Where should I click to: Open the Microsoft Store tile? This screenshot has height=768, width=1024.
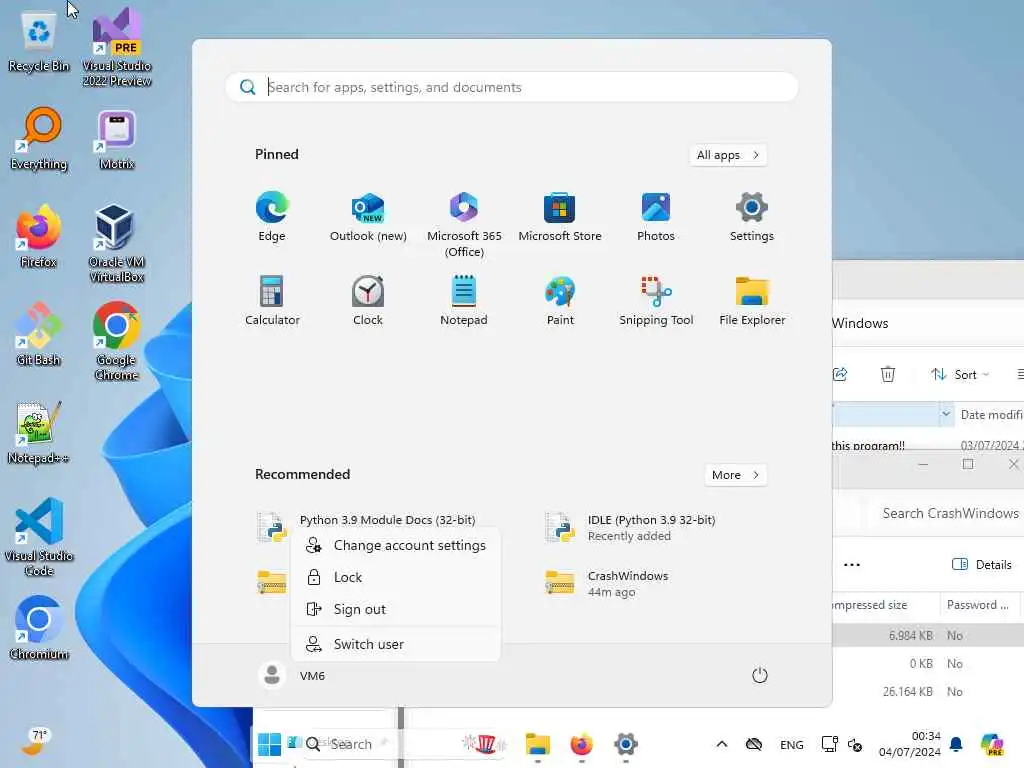point(560,216)
